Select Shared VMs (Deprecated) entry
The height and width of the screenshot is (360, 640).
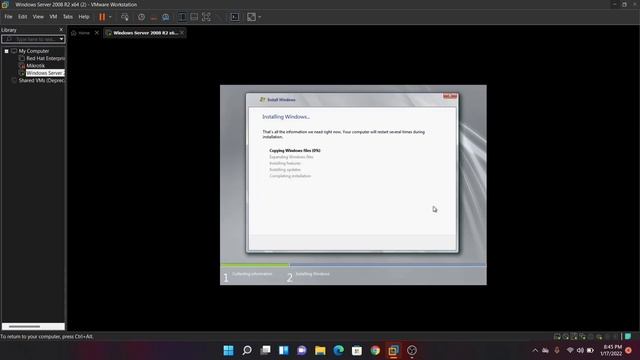pyautogui.click(x=41, y=80)
